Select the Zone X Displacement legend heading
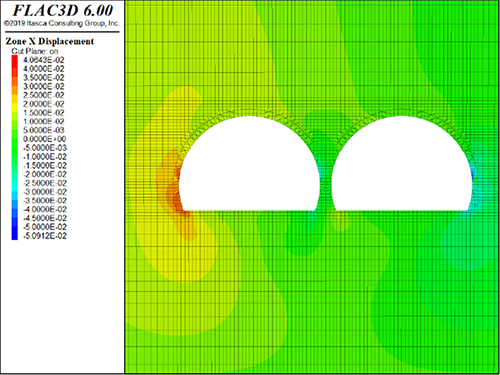Screen dimensions: 500x375 click(50, 41)
